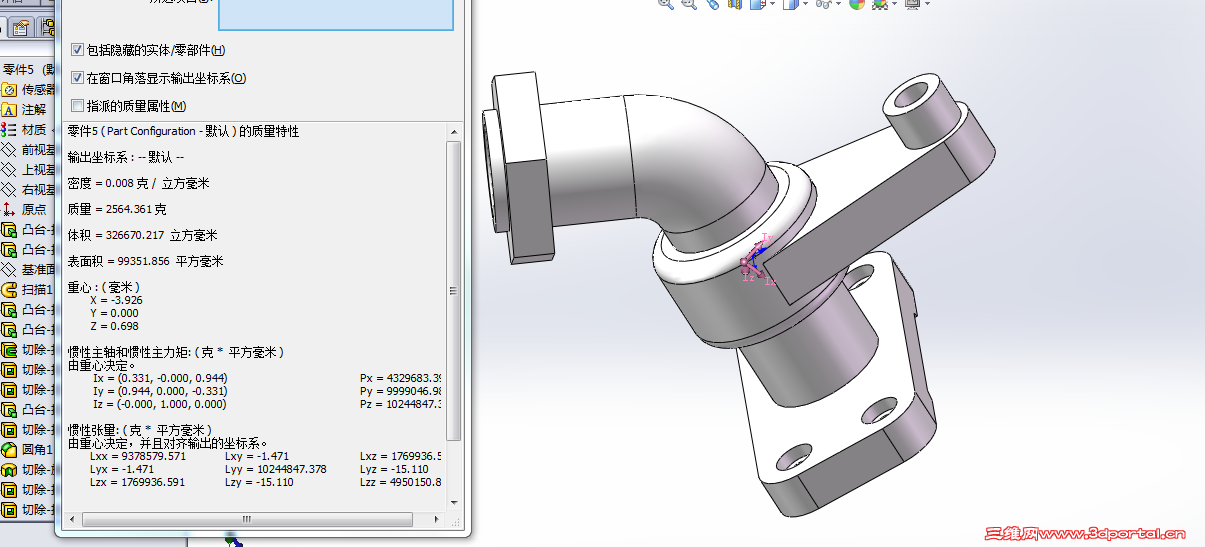
Task: Enable 指派的质量属性 checkbox
Action: [x=77, y=106]
